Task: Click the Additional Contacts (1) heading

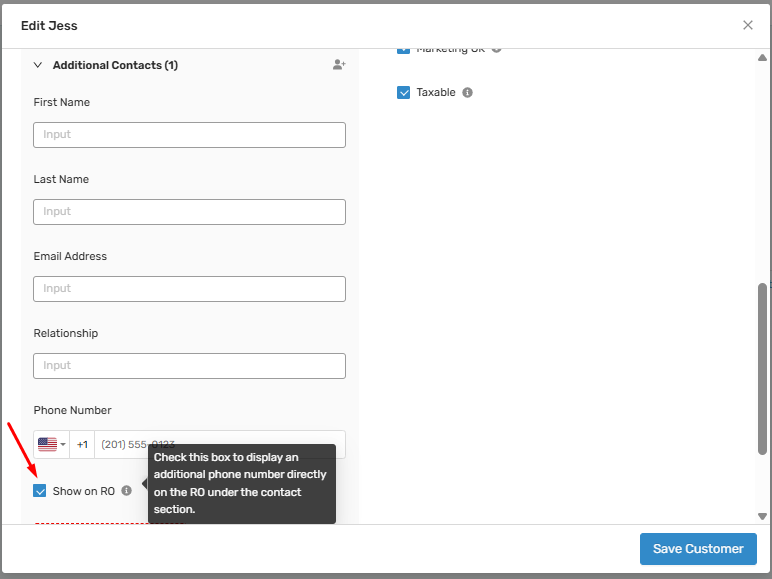Action: pos(115,65)
